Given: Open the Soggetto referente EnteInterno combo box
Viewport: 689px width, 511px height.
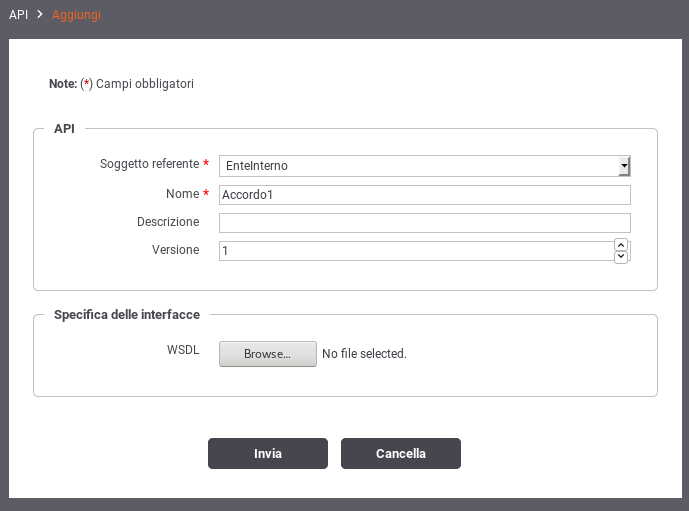Looking at the screenshot, I should [x=424, y=166].
